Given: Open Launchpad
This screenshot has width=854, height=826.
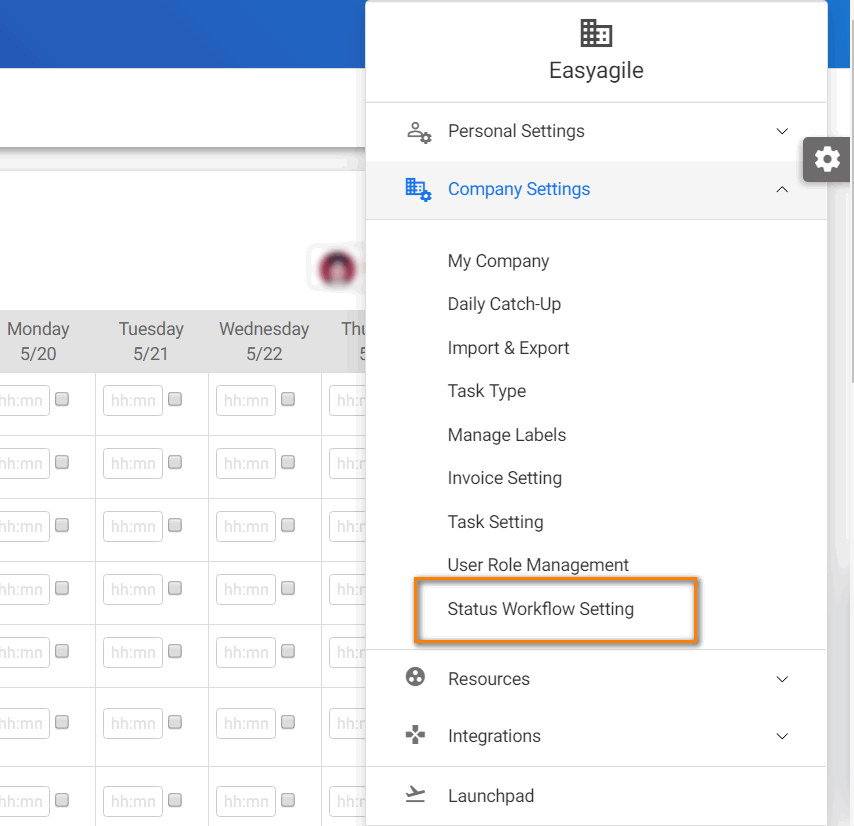Looking at the screenshot, I should point(596,796).
